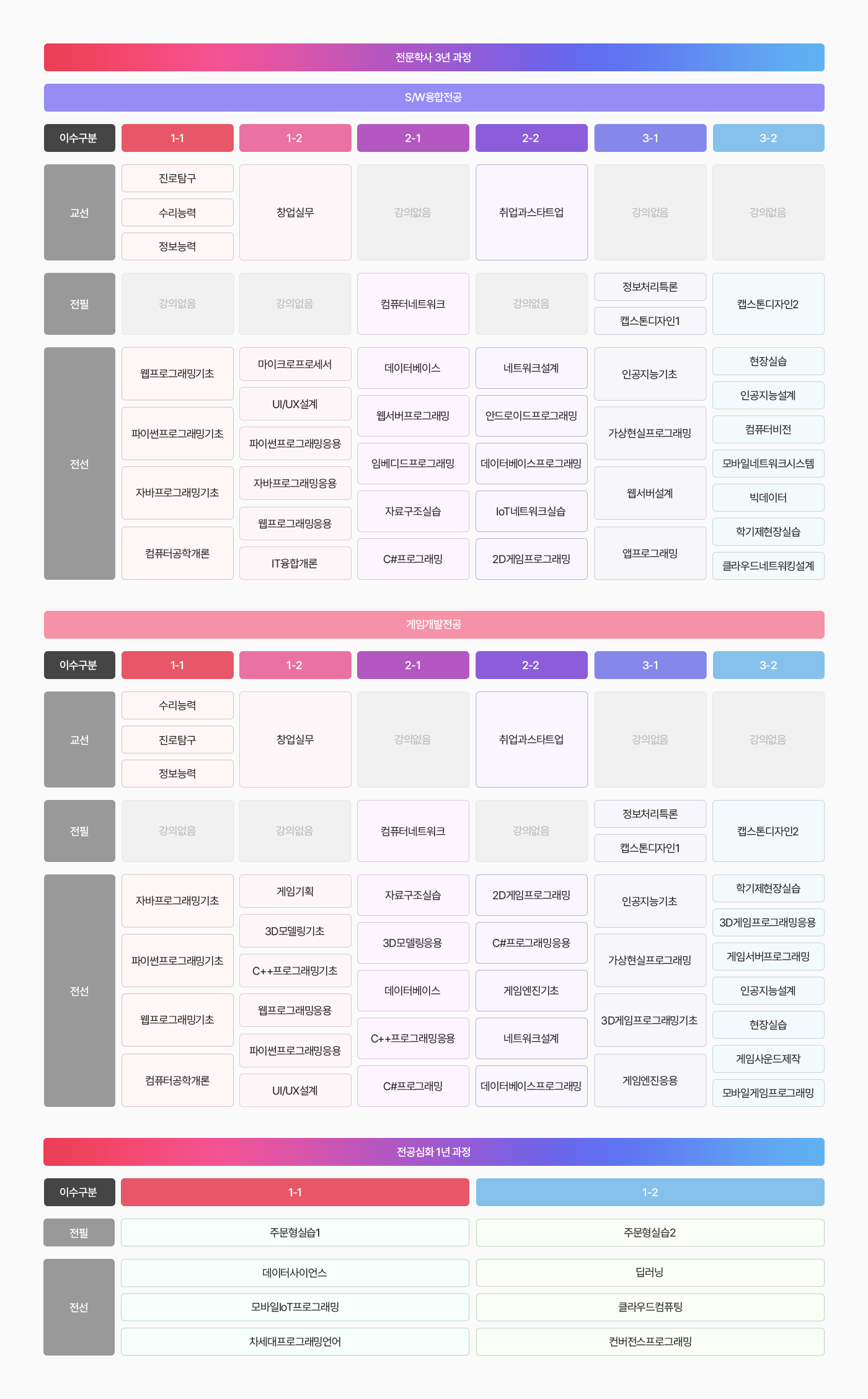Click the 딥러닝 course row
The image size is (868, 1399).
click(650, 1272)
